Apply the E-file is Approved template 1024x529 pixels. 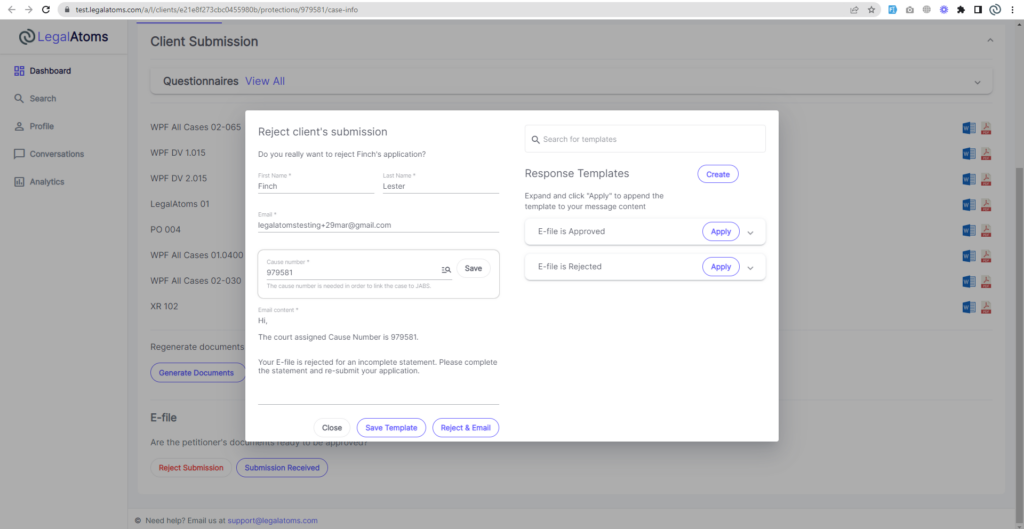point(720,232)
